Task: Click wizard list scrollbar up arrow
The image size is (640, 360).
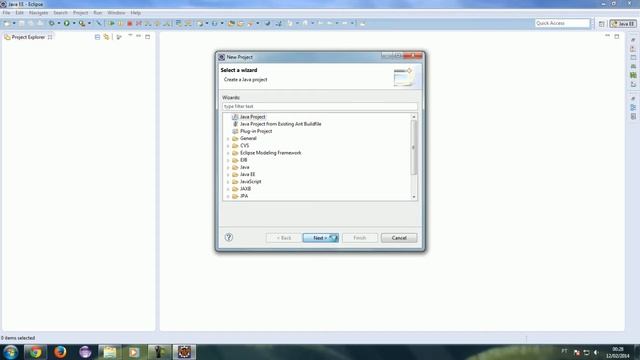Action: [x=414, y=117]
